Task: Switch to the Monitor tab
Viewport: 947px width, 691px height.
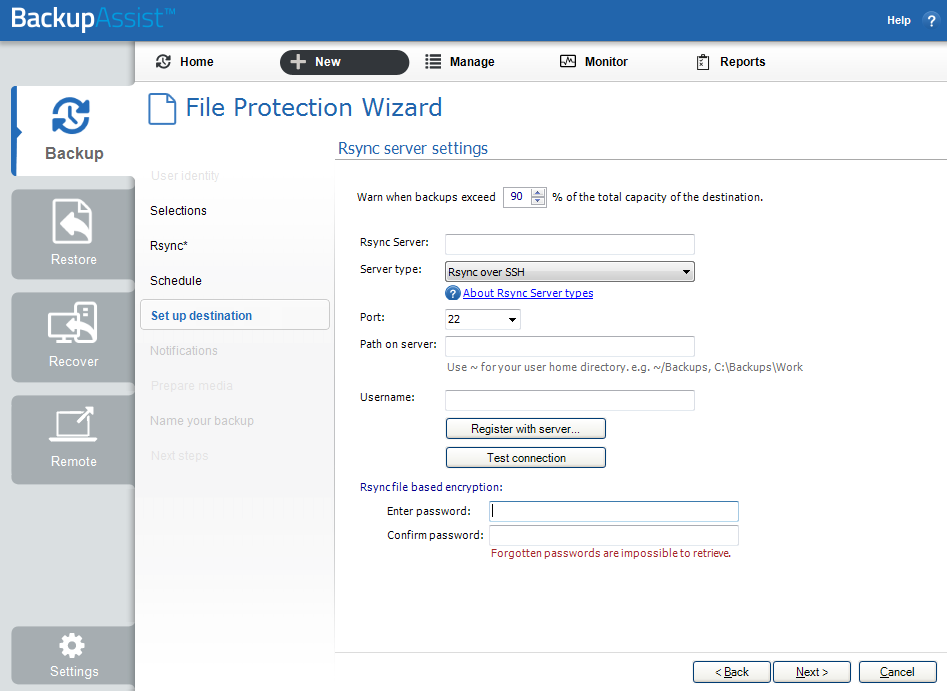Action: point(594,62)
